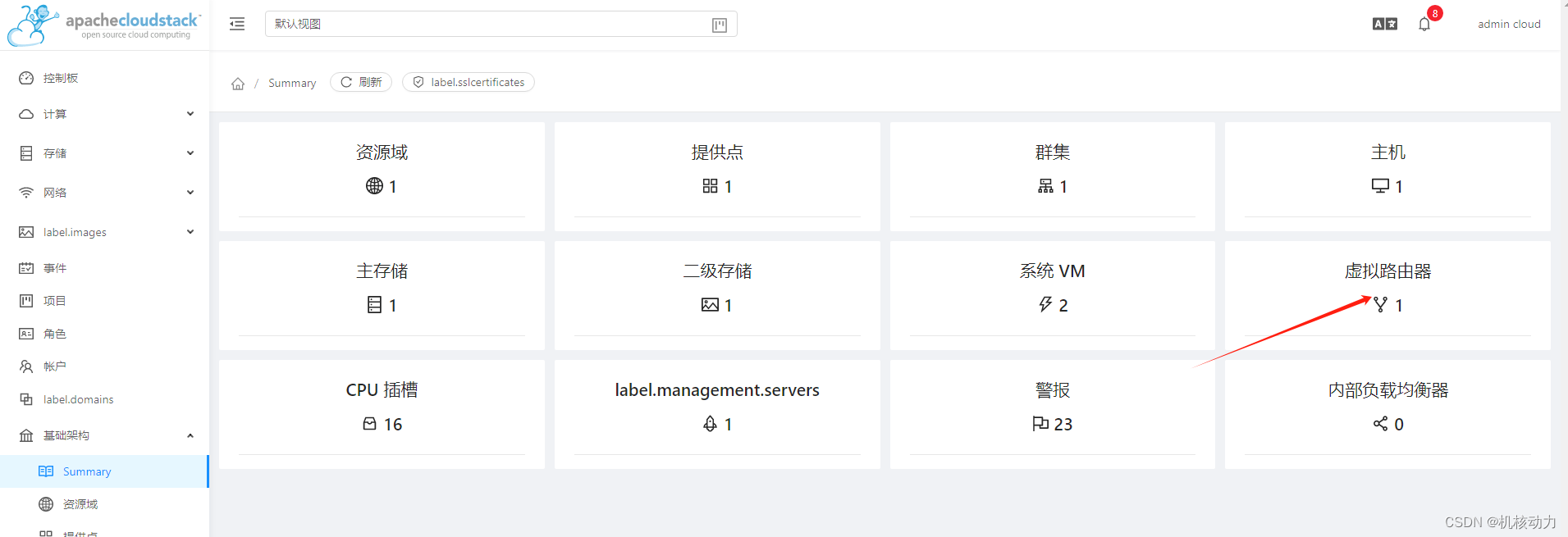Expand the 存储 storage menu
Image resolution: width=1568 pixels, height=537 pixels.
coord(104,153)
